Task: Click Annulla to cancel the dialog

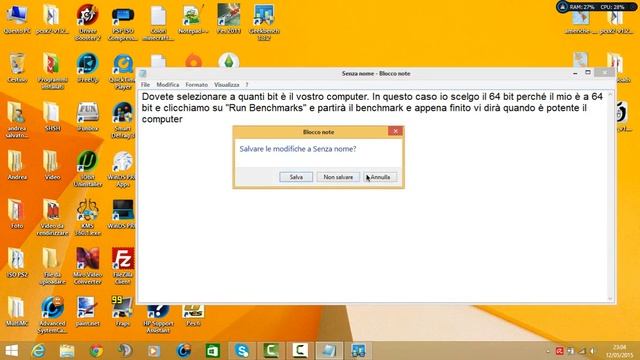Action: 380,177
